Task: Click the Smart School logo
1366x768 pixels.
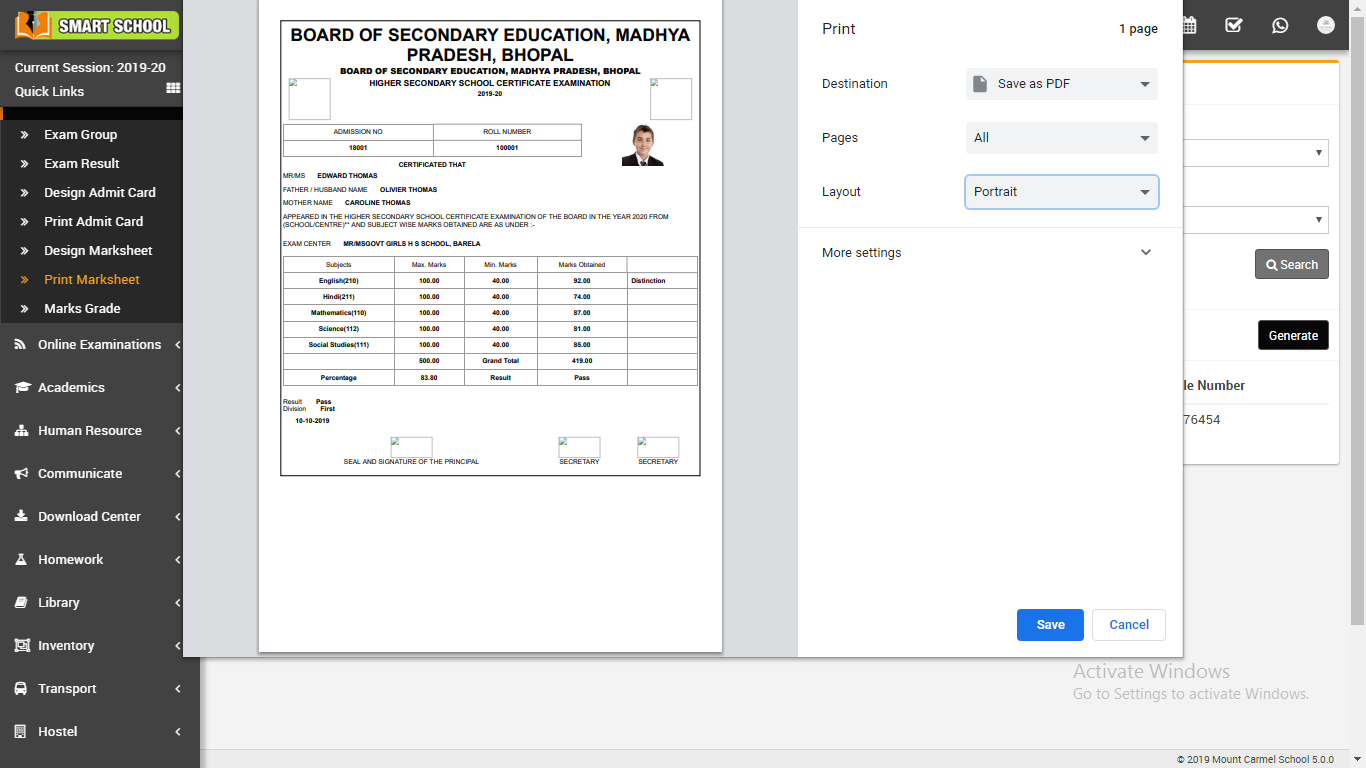Action: tap(97, 25)
